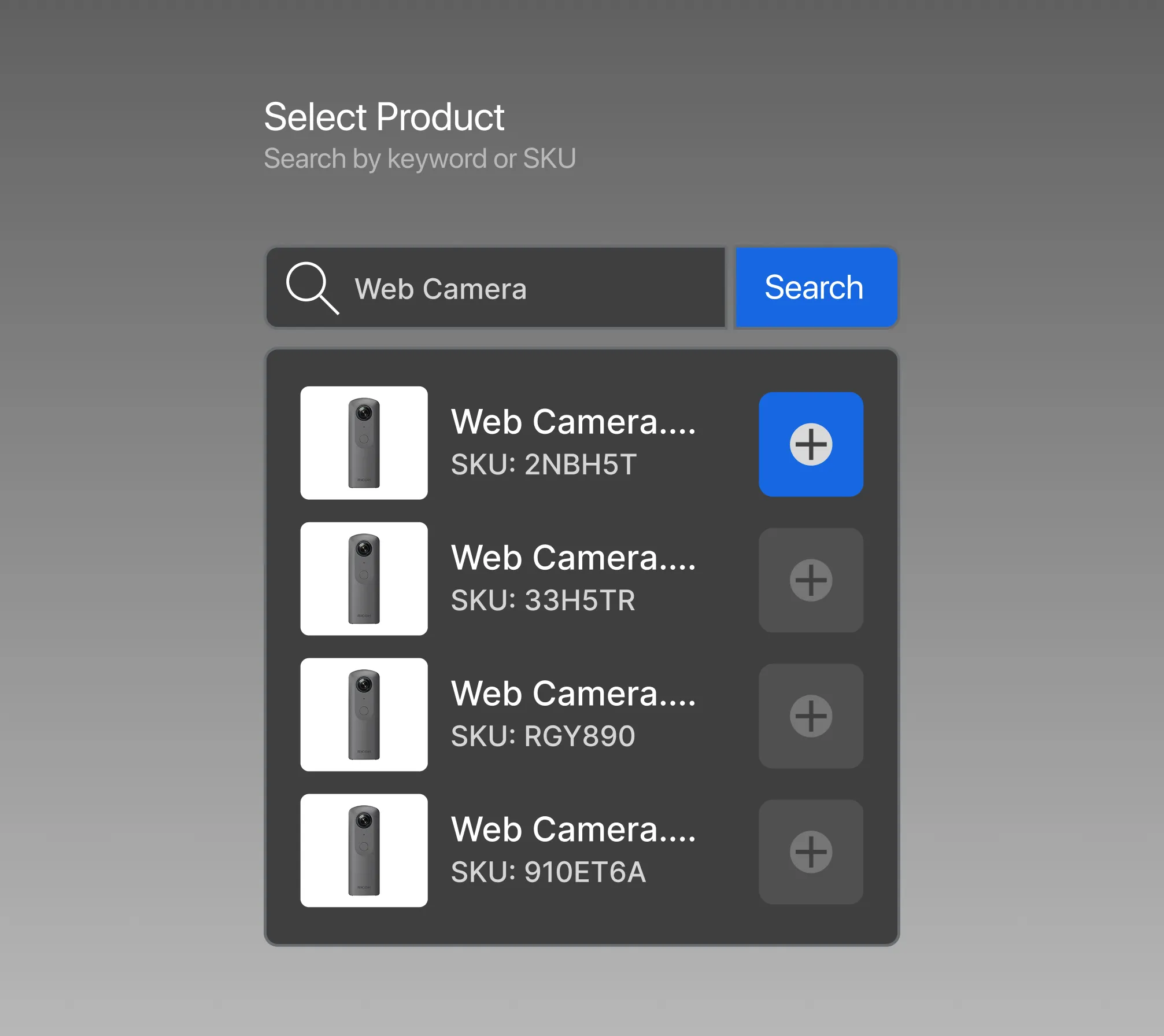Image resolution: width=1164 pixels, height=1036 pixels.
Task: Add product with SKU 2NBH5T
Action: coord(811,444)
